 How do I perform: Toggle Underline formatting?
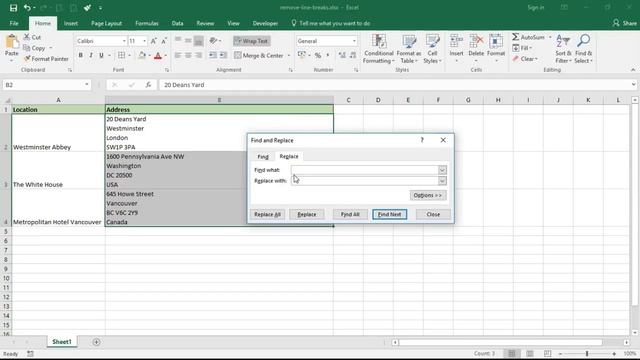tap(101, 55)
